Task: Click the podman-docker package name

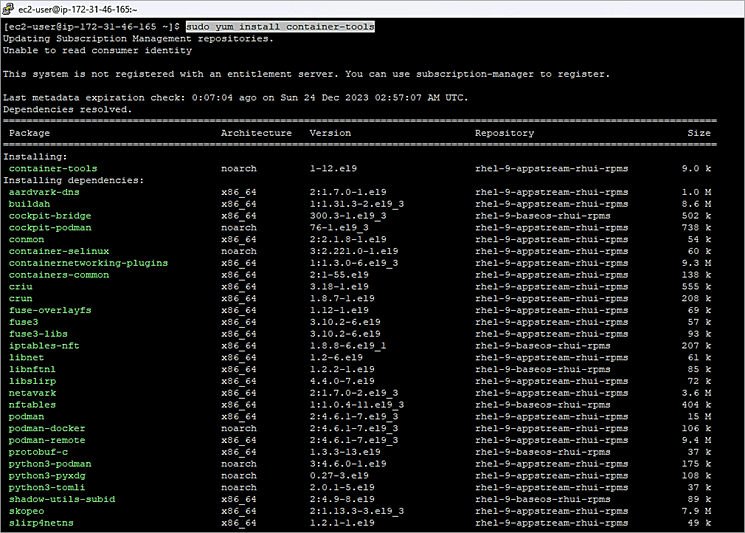Action: coord(50,429)
